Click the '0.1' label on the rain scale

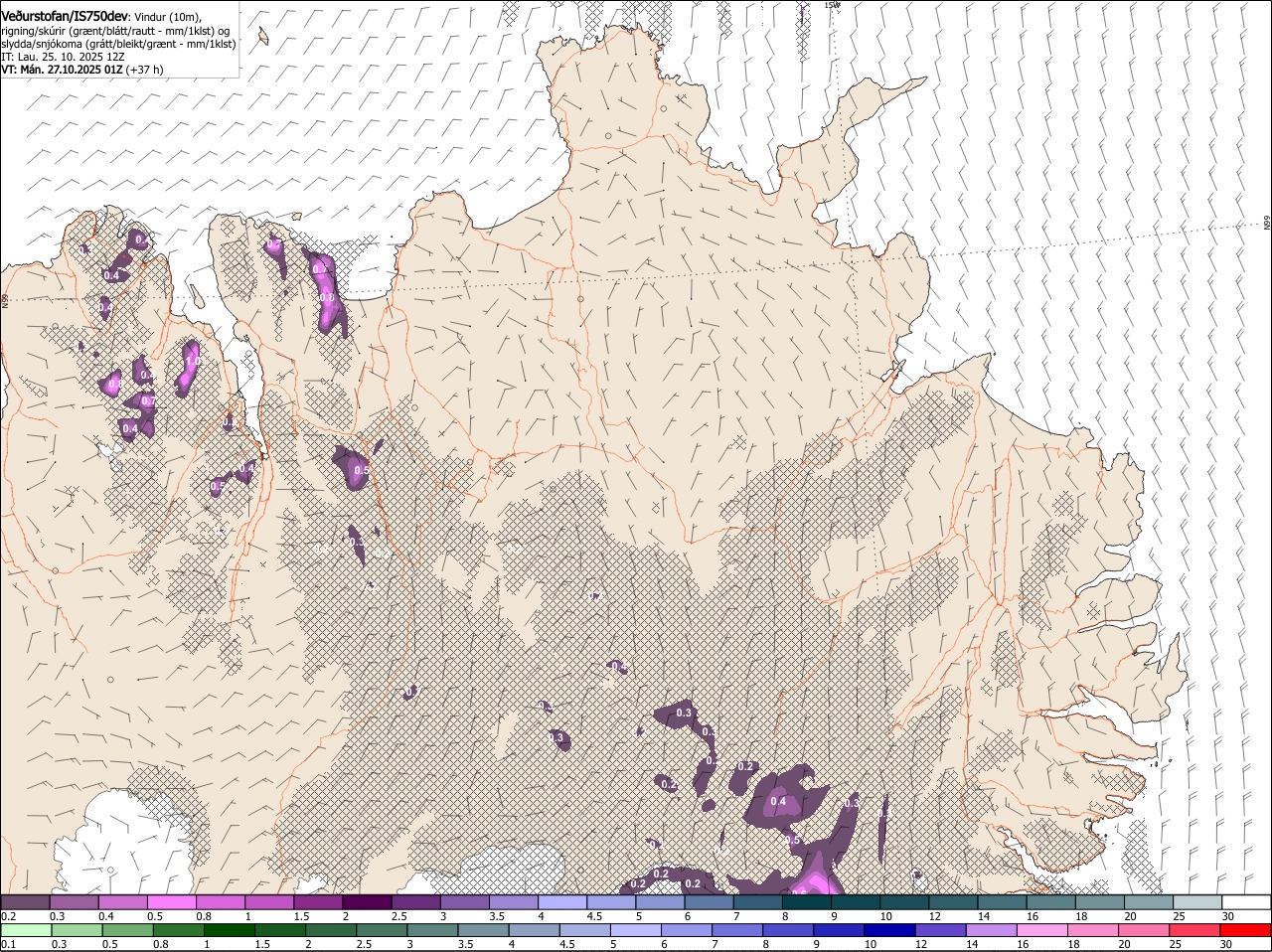(x=8, y=944)
